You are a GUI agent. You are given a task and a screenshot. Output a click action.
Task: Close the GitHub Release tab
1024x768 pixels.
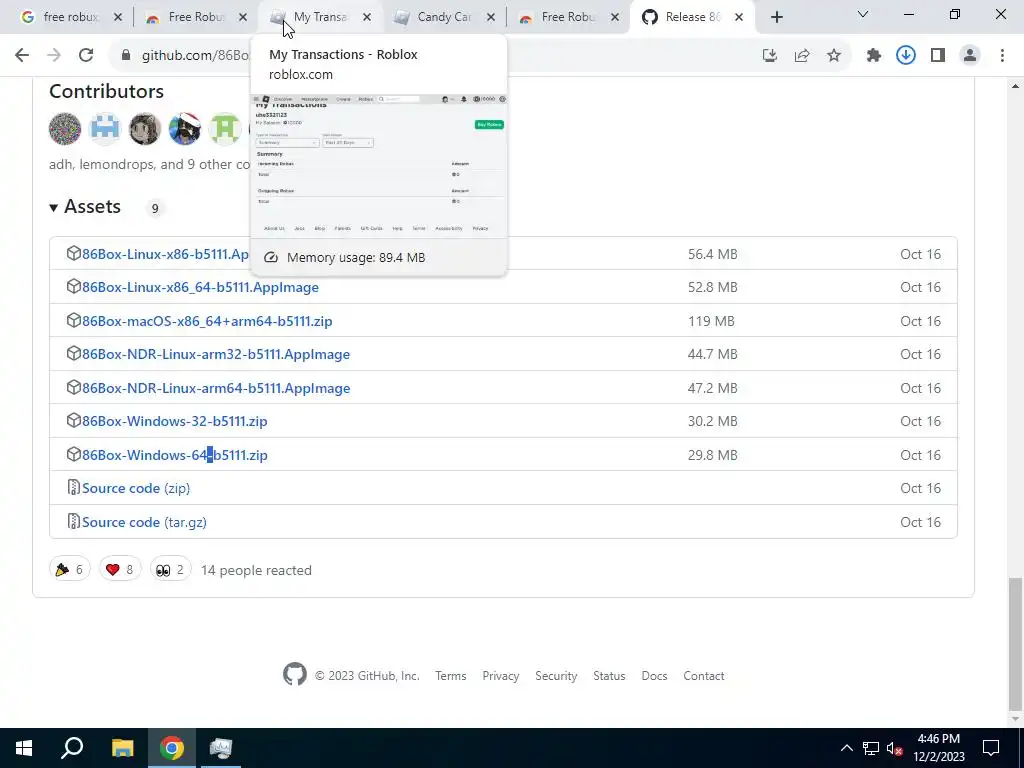739,17
